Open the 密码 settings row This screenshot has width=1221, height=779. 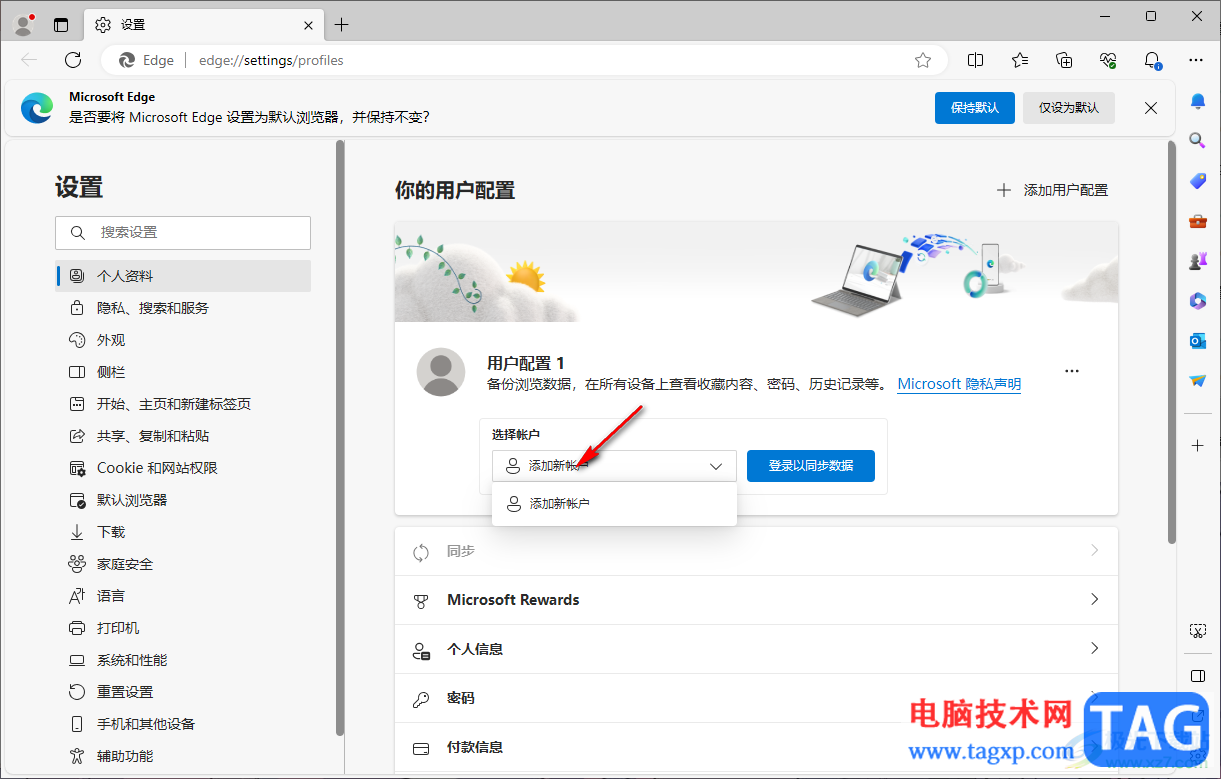click(x=756, y=698)
